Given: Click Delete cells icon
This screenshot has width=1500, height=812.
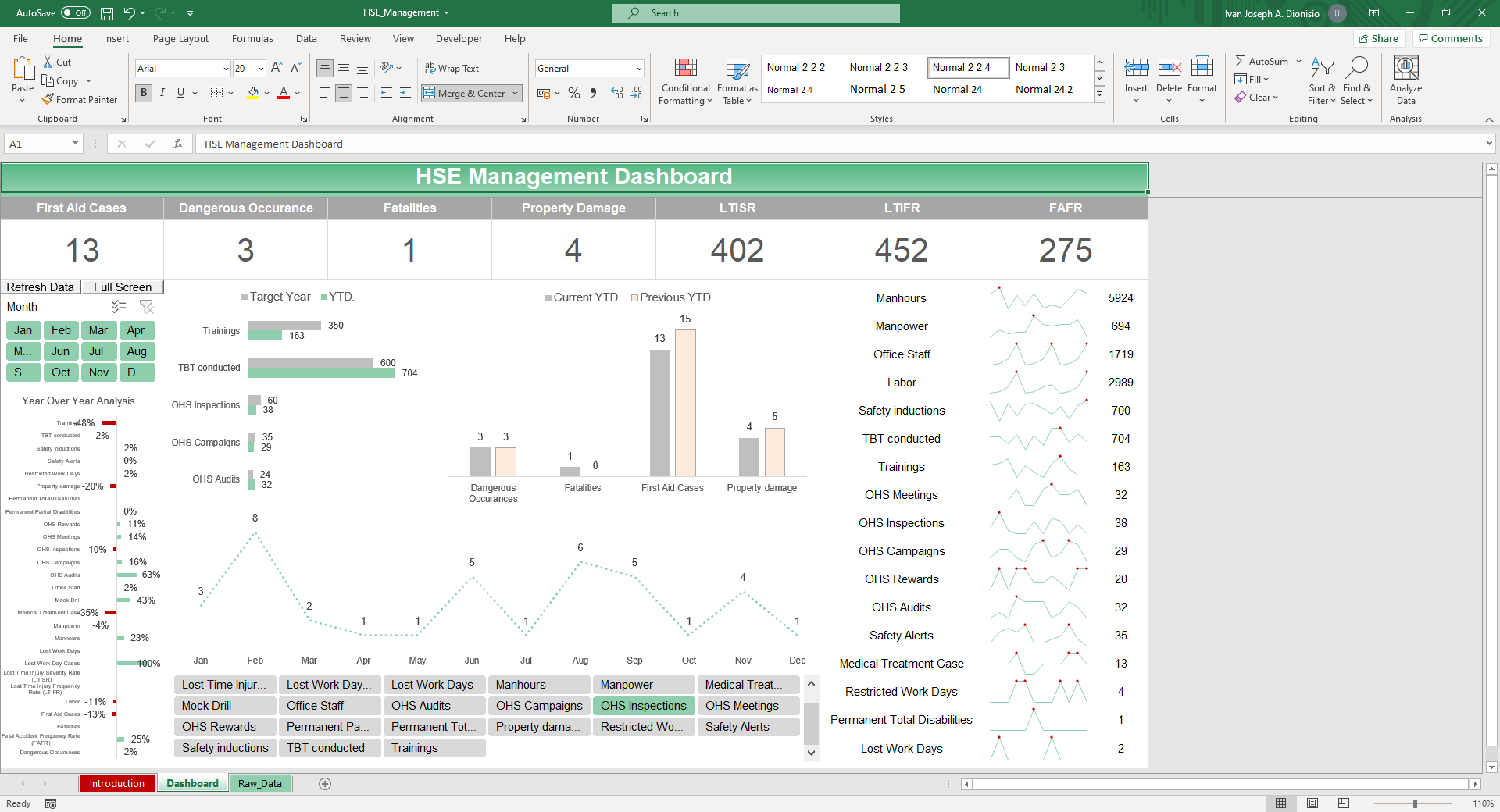Looking at the screenshot, I should click(x=1169, y=69).
